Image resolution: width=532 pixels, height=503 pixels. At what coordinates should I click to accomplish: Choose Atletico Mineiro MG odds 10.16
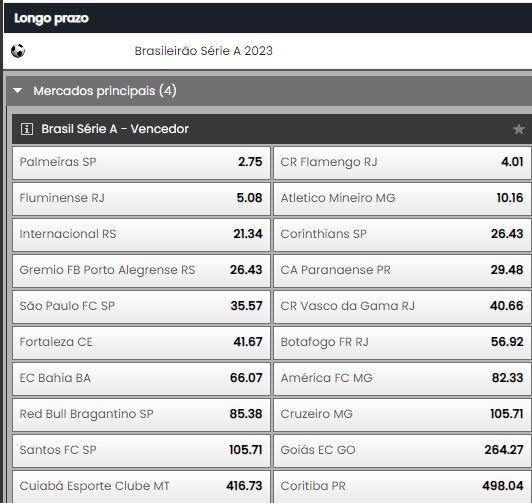402,198
